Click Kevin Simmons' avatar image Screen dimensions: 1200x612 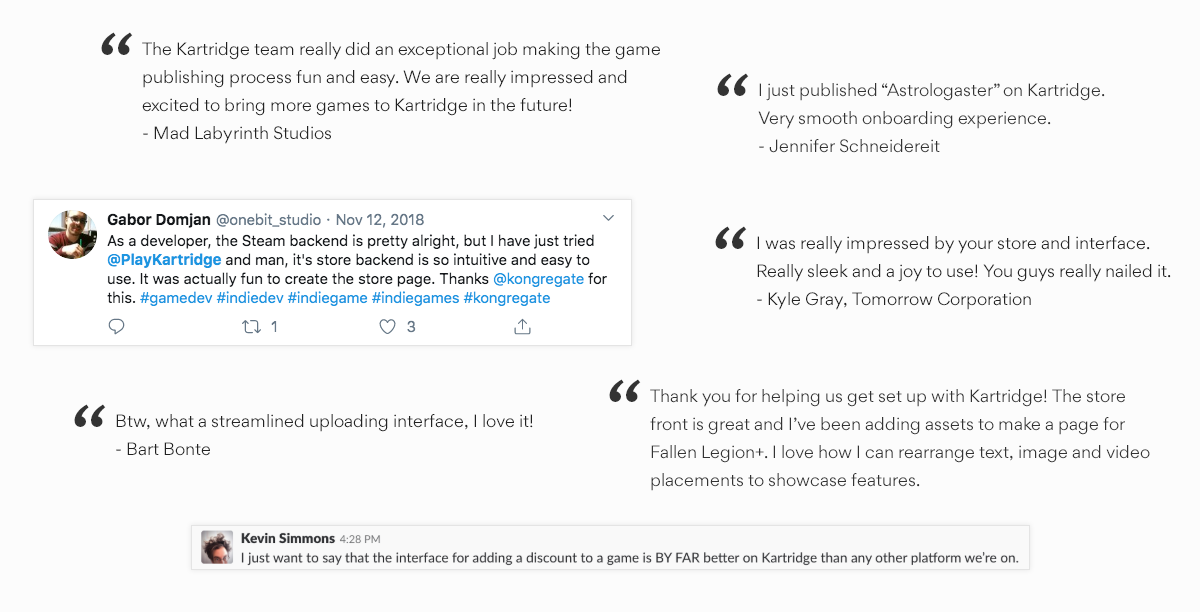coord(217,547)
